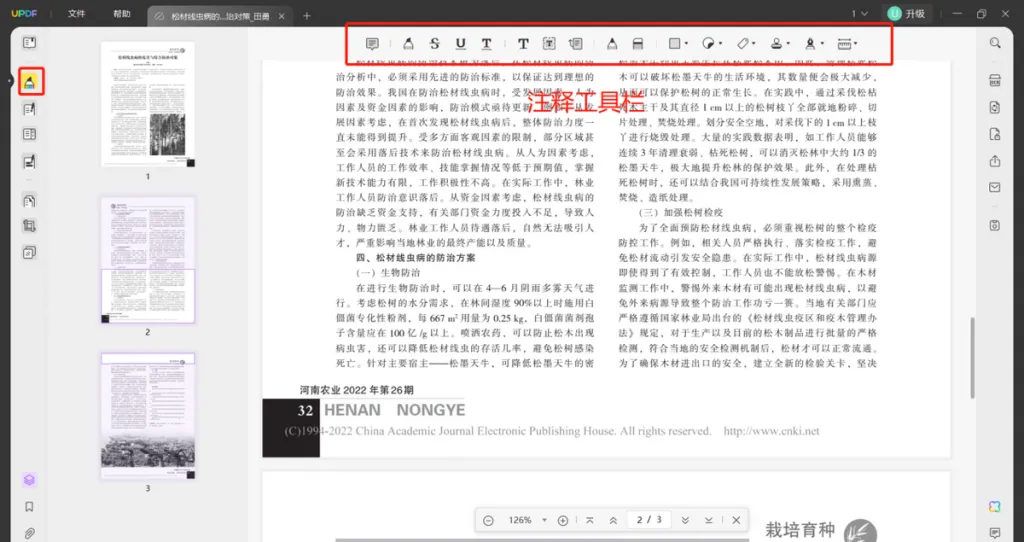Open the attachments paperclip panel

coord(29,533)
